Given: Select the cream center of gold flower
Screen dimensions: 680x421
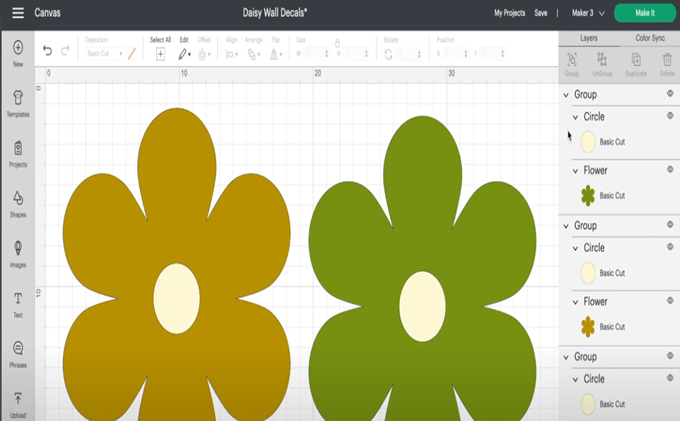Looking at the screenshot, I should tap(177, 299).
